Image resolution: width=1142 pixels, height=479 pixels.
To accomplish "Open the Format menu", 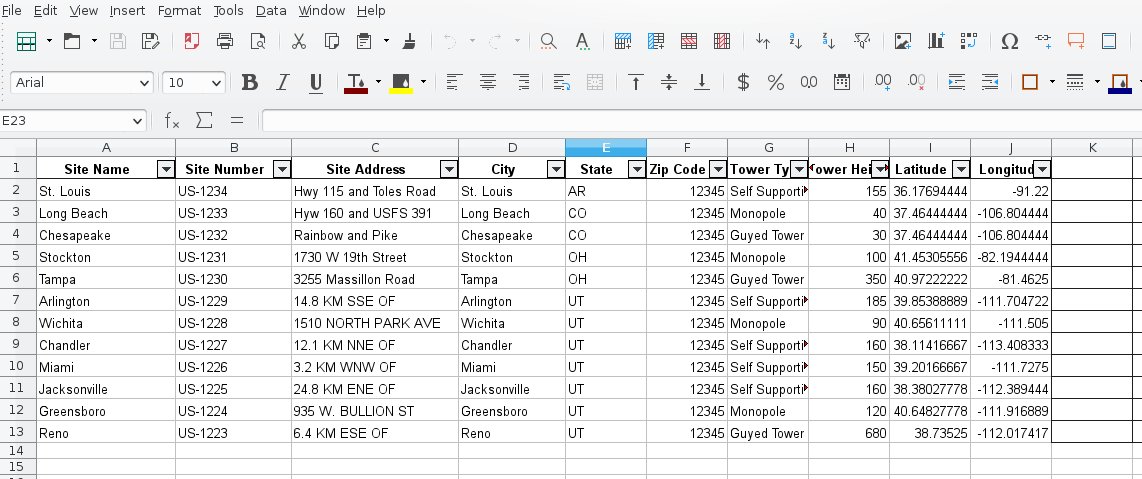I will (x=179, y=10).
